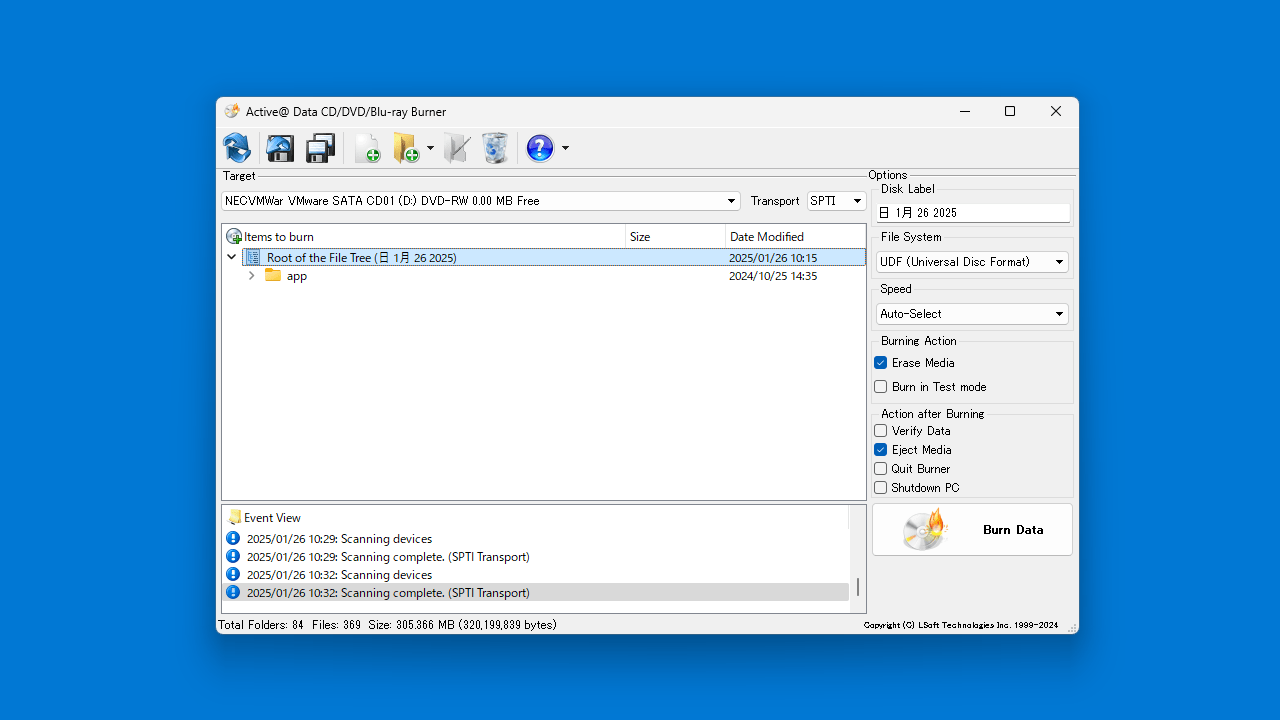Screen dimensions: 1280x720
Task: Click the Total Folders status bar text
Action: (387, 625)
